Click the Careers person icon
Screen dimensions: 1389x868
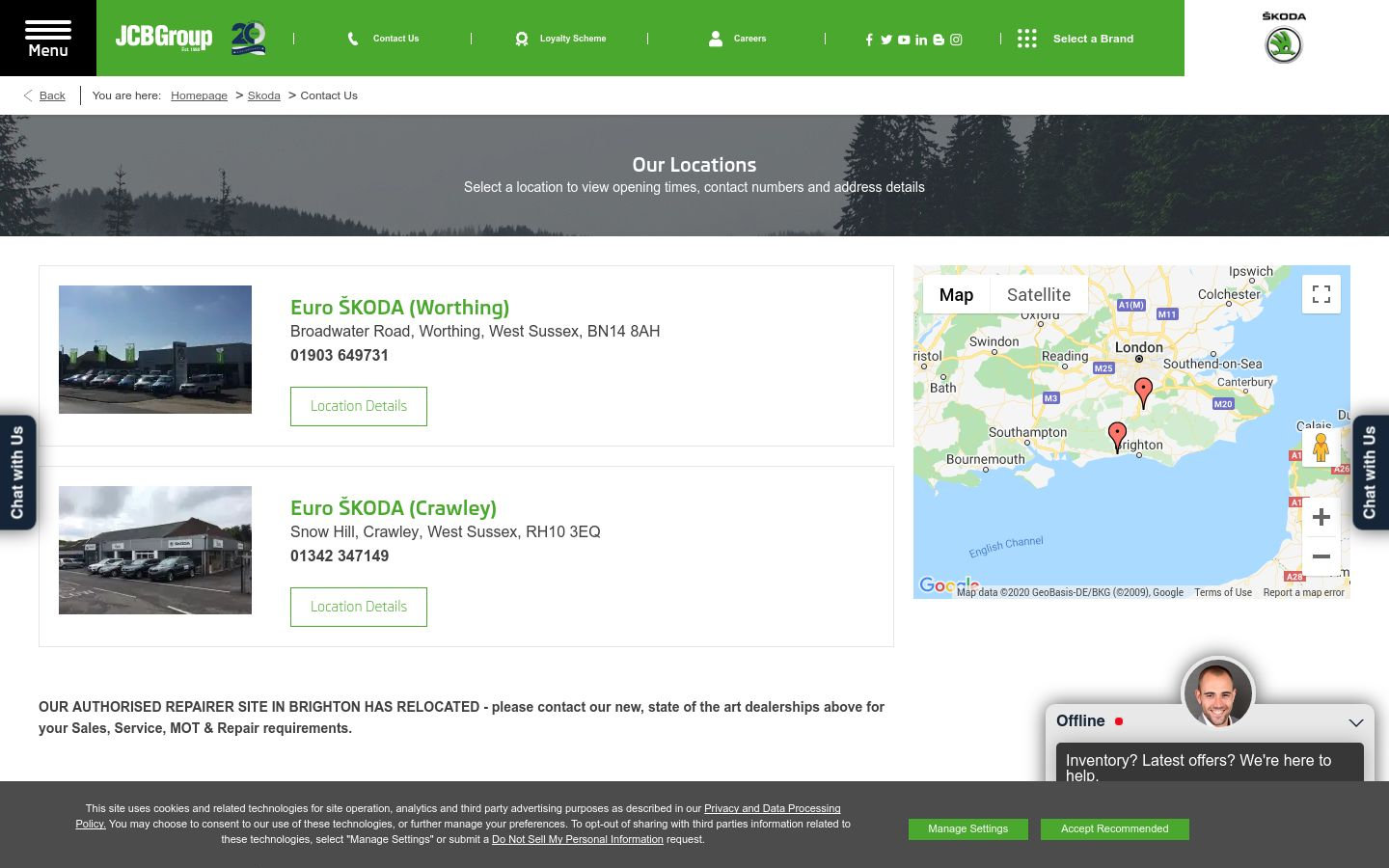tap(716, 39)
